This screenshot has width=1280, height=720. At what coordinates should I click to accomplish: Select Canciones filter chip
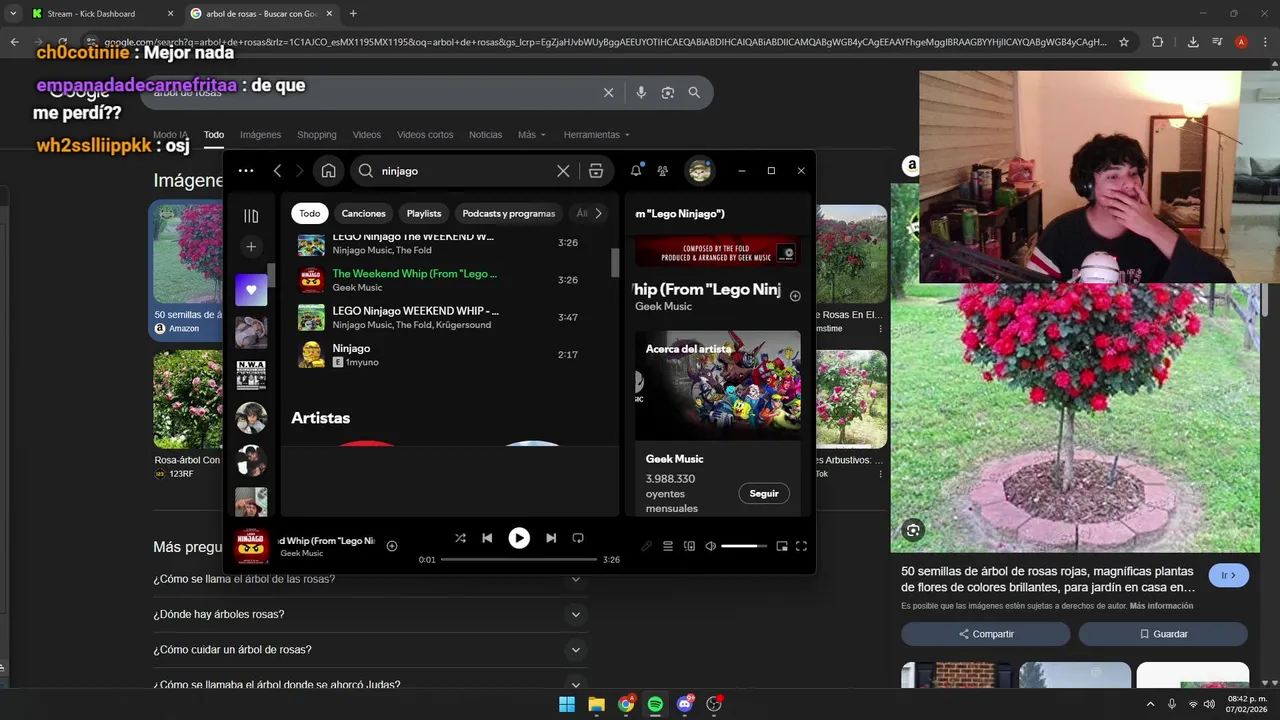(363, 213)
